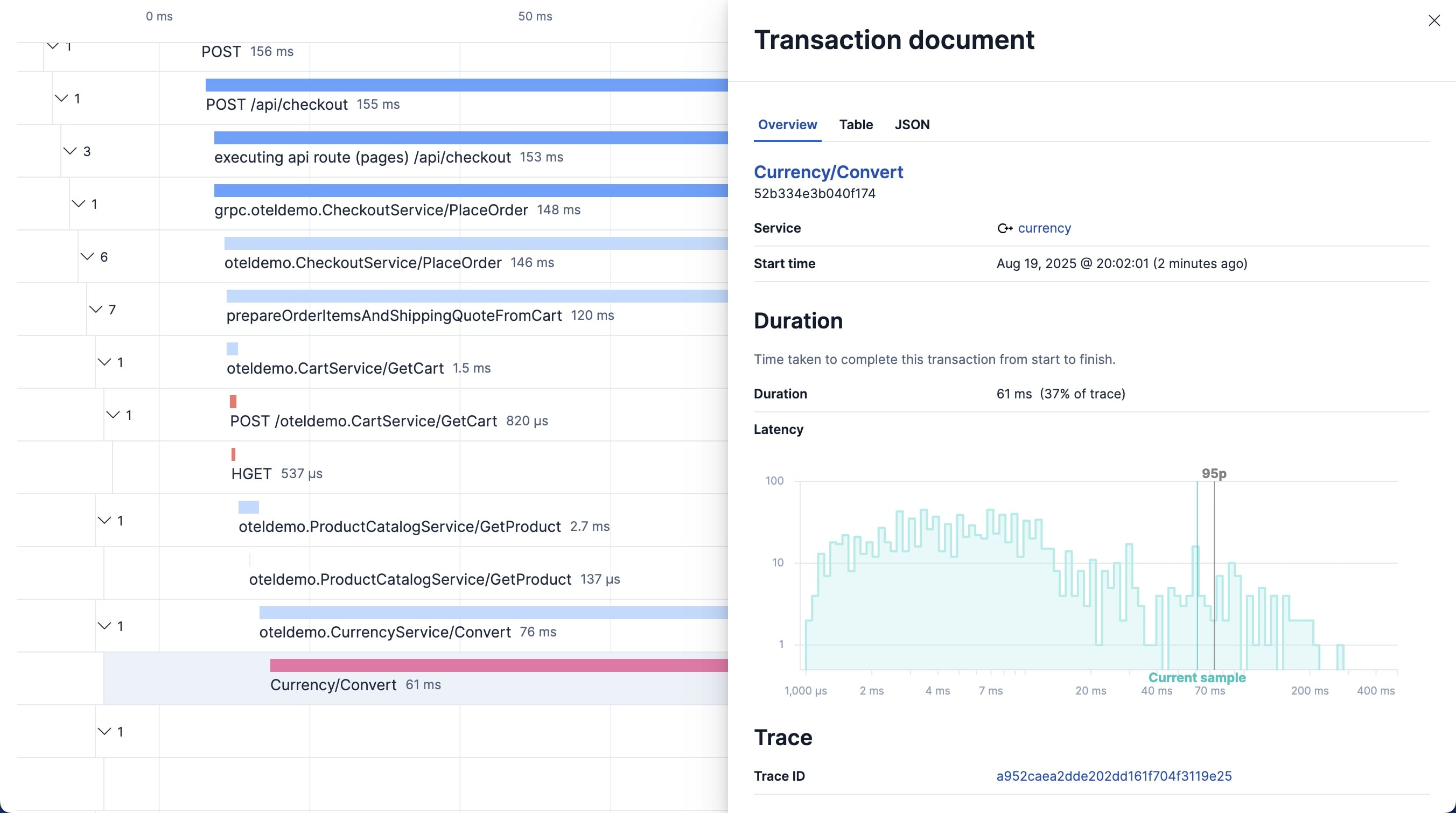Viewport: 1456px width, 813px height.
Task: Open trace ID a952caea2dde link
Action: click(x=1114, y=776)
